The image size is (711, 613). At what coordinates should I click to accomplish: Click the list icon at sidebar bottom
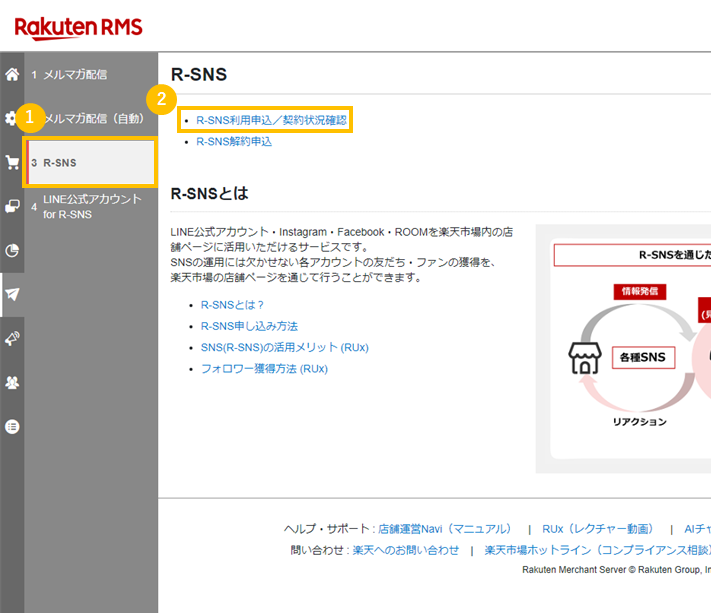12,426
